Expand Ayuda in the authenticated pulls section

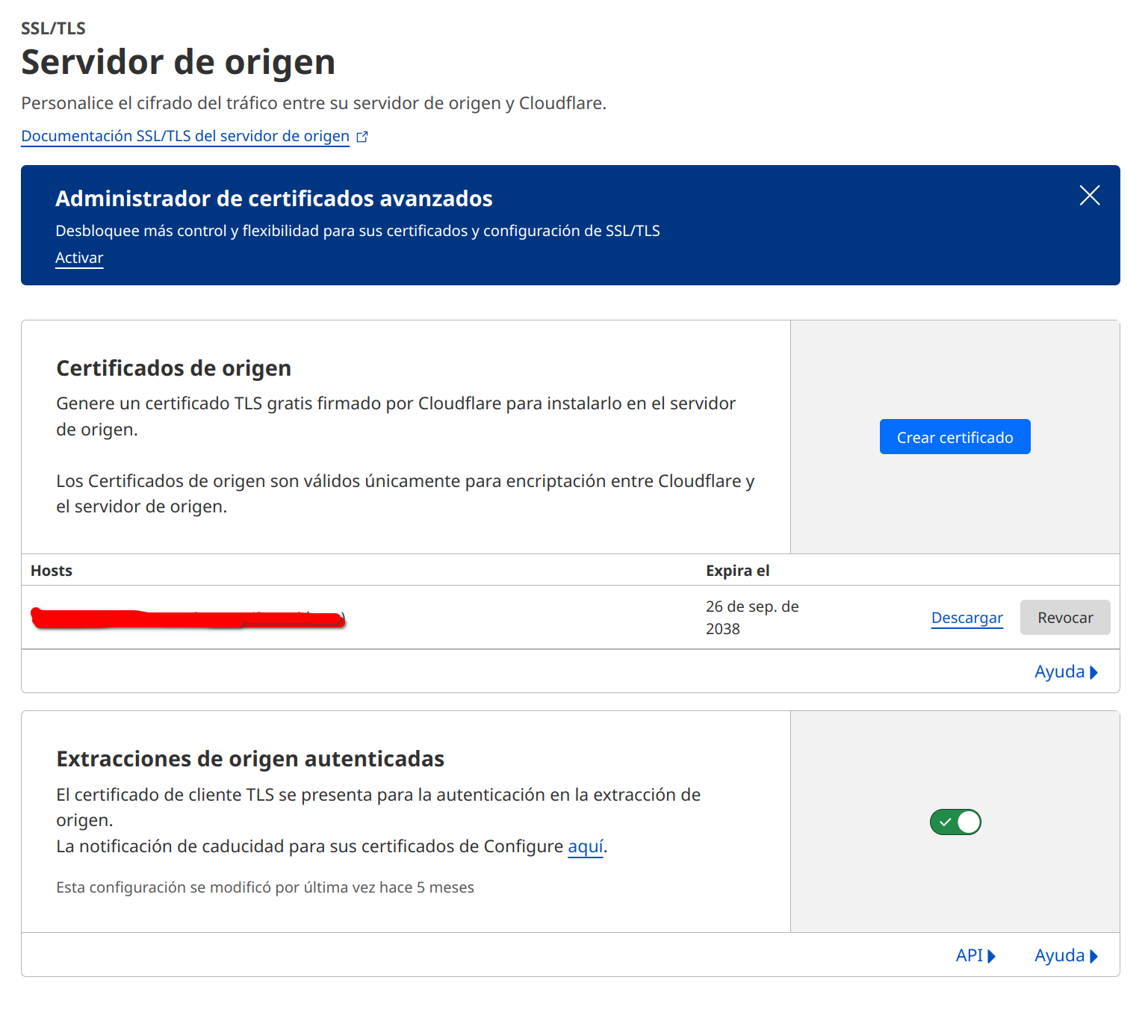(1059, 955)
